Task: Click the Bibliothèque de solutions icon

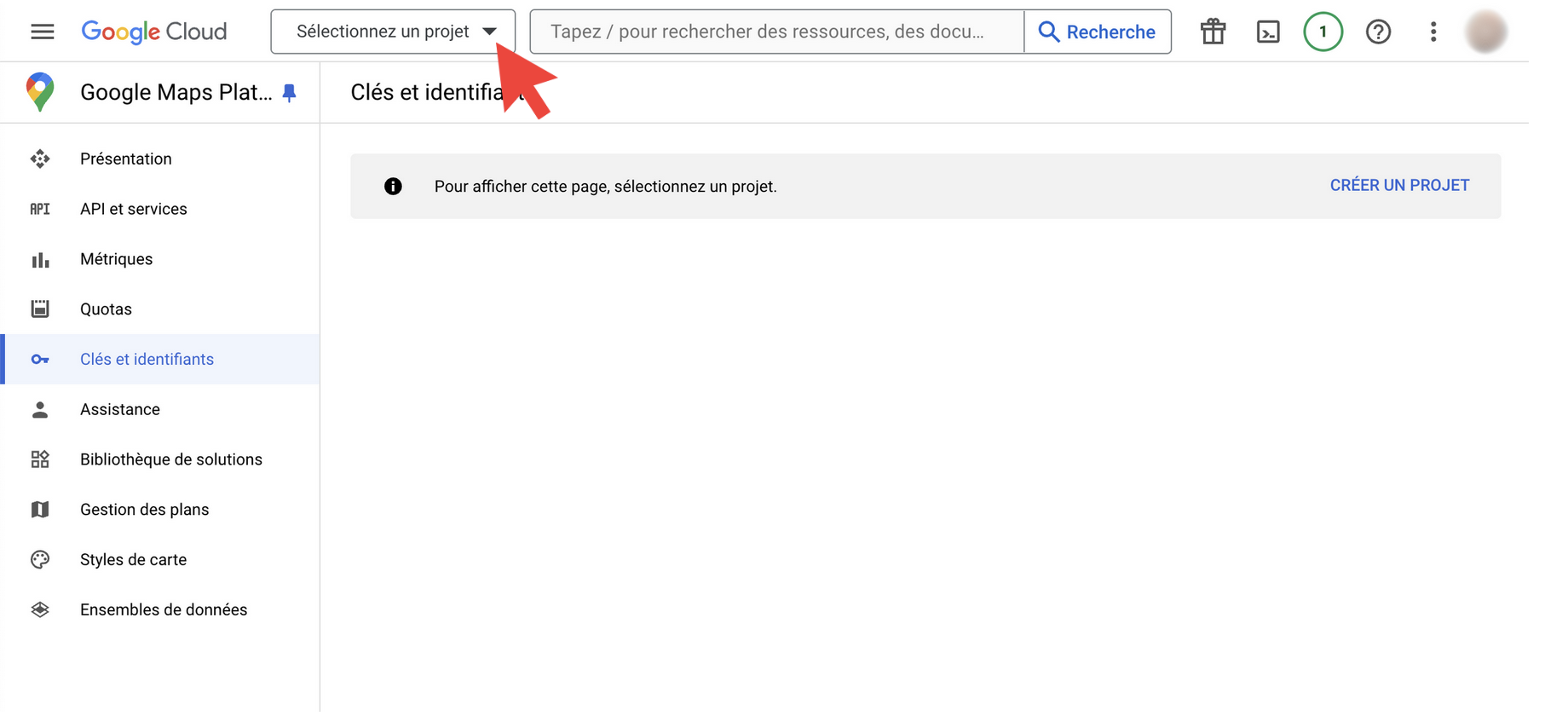Action: [x=40, y=459]
